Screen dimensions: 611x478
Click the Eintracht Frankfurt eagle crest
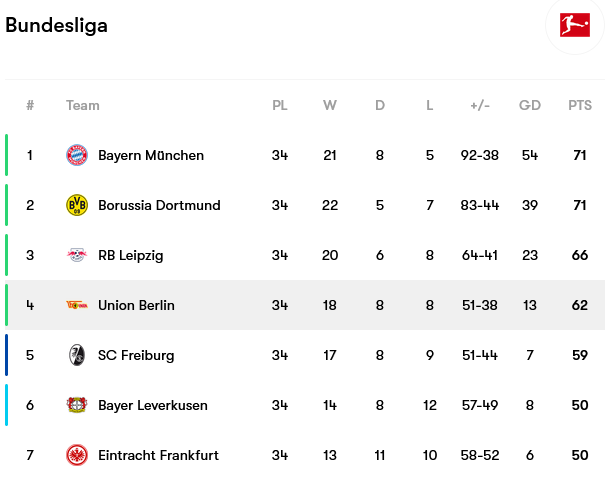click(77, 455)
